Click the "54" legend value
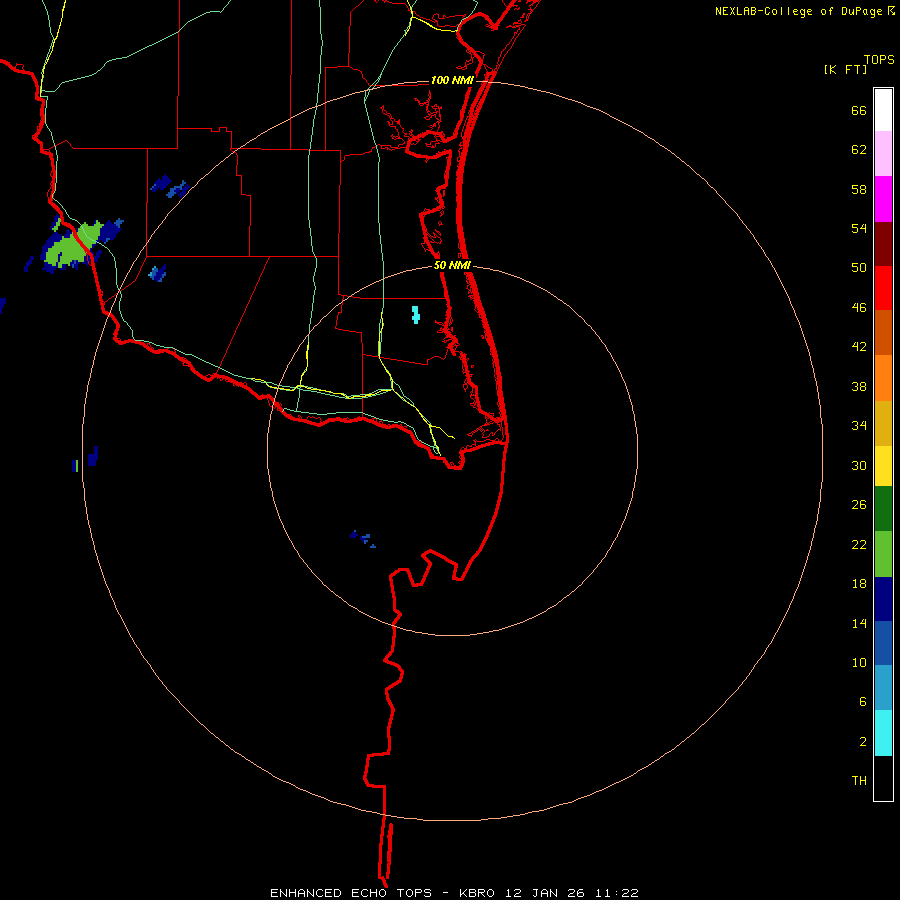900x900 pixels. pyautogui.click(x=859, y=228)
